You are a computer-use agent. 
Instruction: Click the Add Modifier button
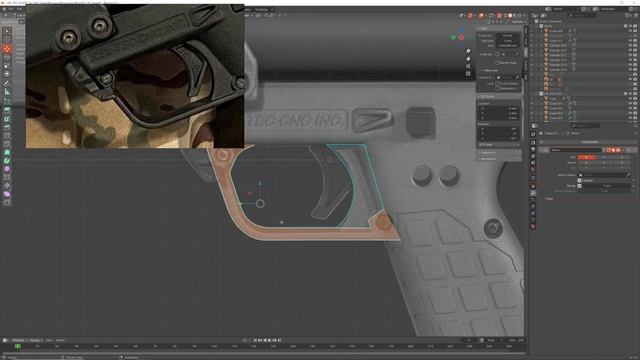pyautogui.click(x=590, y=142)
